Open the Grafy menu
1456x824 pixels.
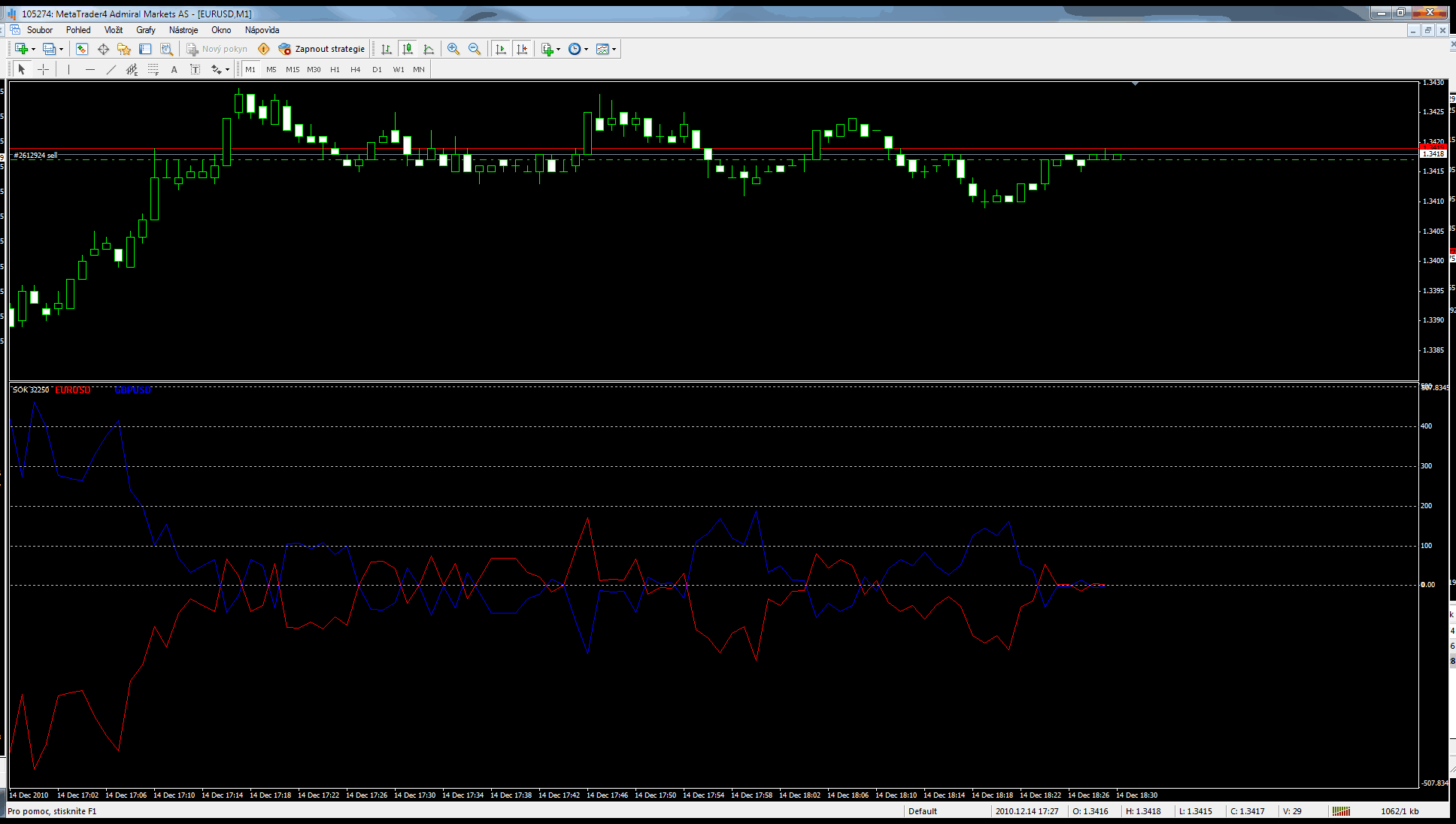tap(146, 30)
